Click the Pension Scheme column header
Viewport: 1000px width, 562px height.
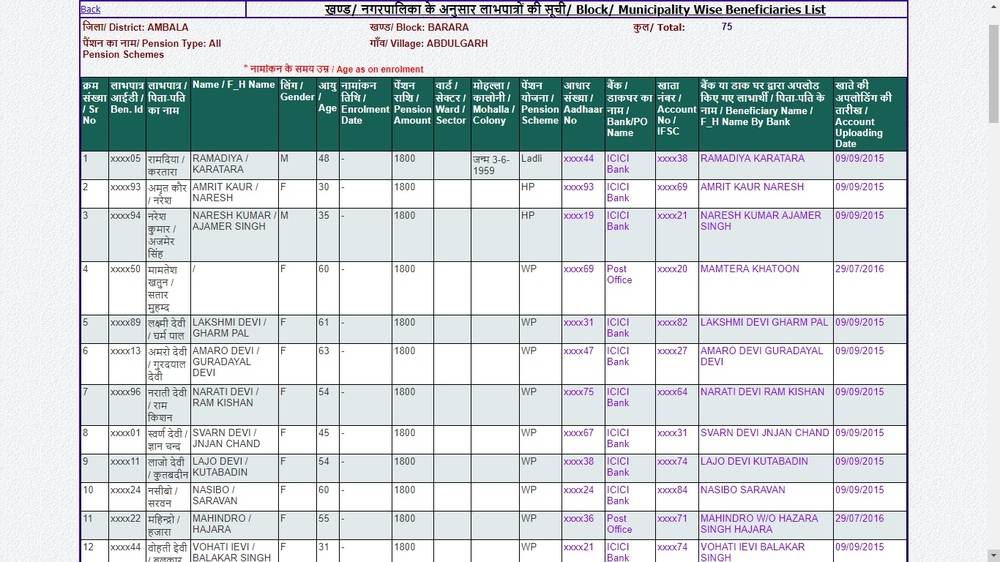(x=540, y=103)
